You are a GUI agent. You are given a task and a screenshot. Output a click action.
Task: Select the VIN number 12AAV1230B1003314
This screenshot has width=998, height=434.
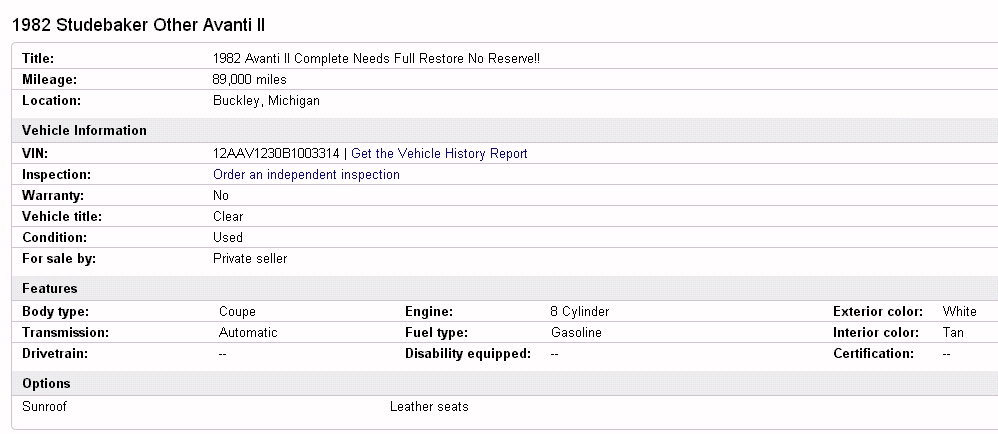276,154
